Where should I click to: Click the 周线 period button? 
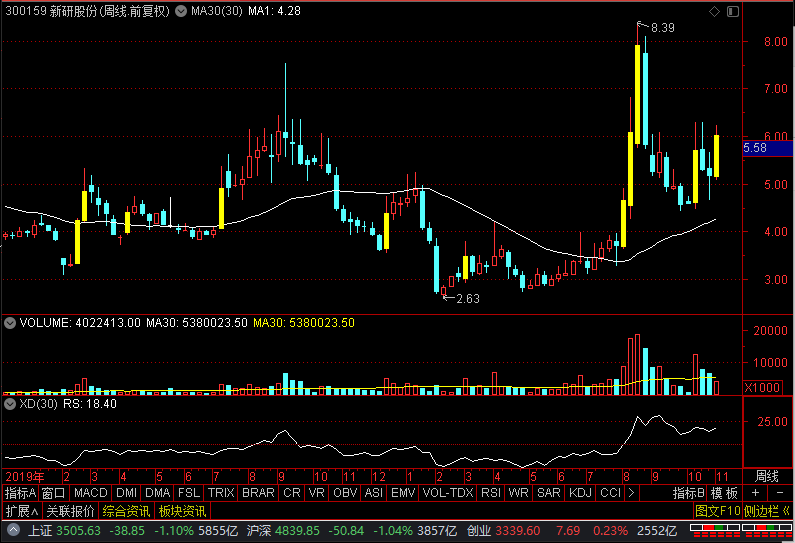click(767, 475)
